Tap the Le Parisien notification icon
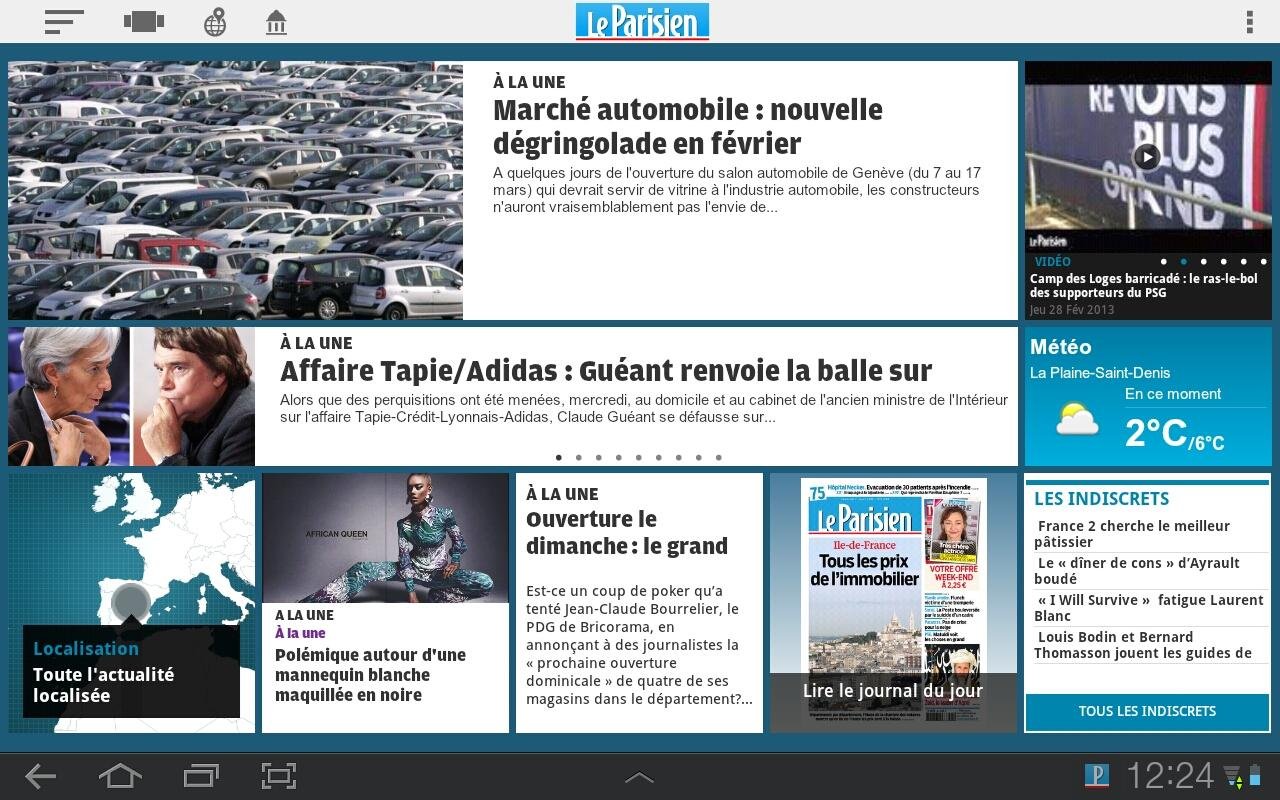This screenshot has width=1280, height=800. coord(1097,776)
